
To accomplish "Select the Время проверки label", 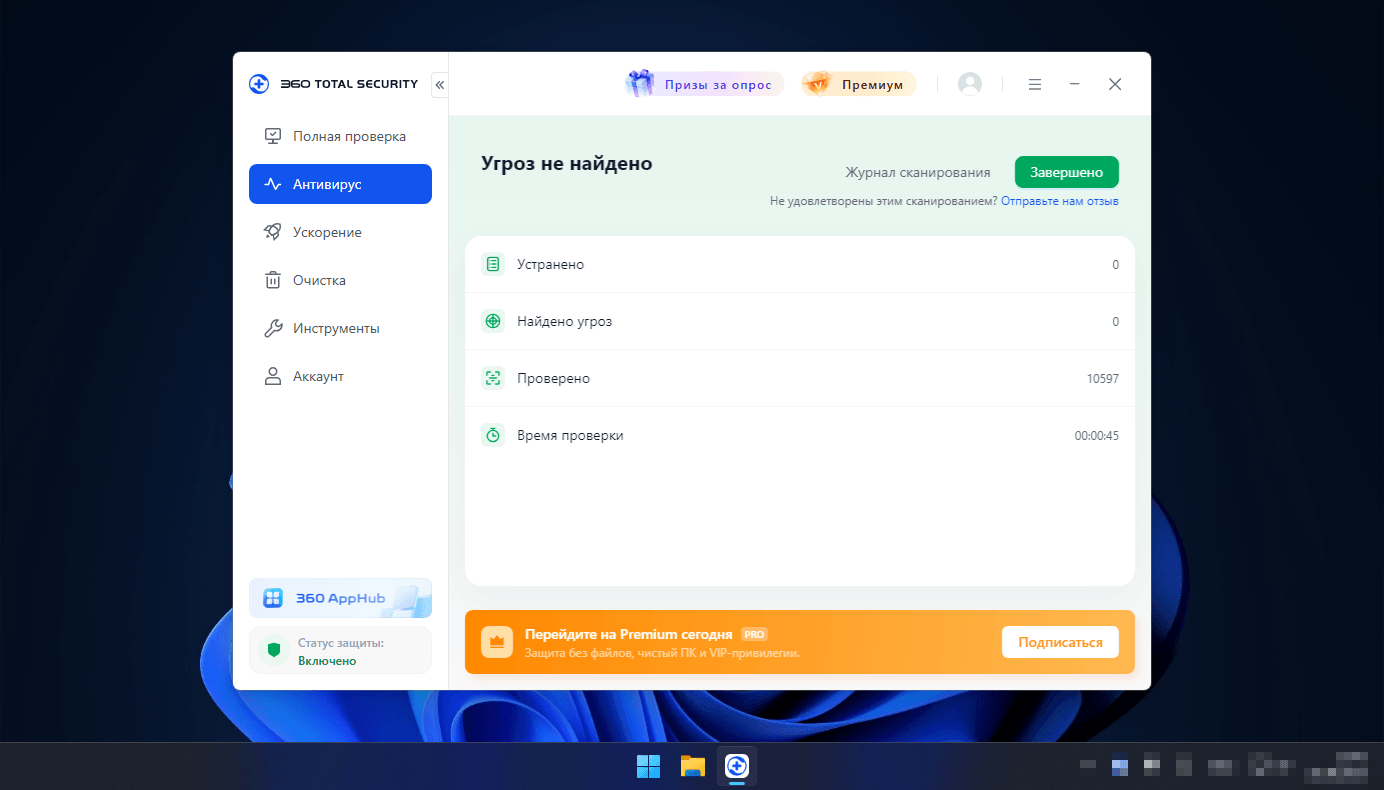I will (570, 435).
